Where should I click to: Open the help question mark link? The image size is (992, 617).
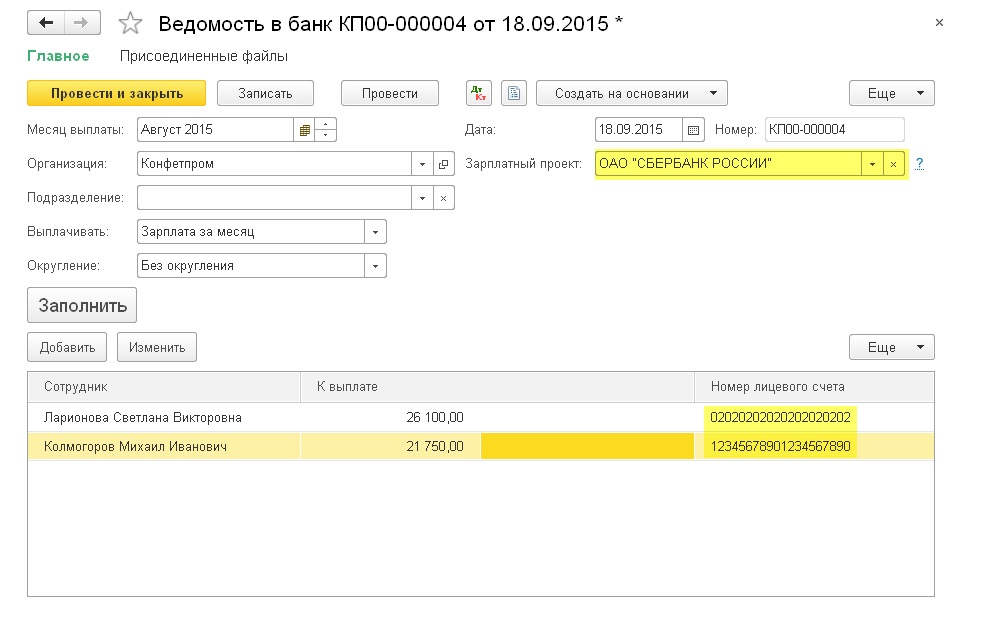(x=919, y=164)
